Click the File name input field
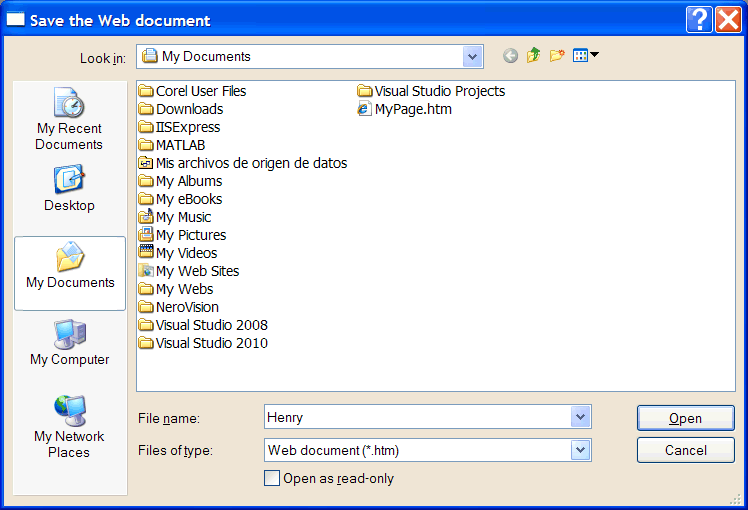Screen dimensions: 748x510 click(x=417, y=417)
